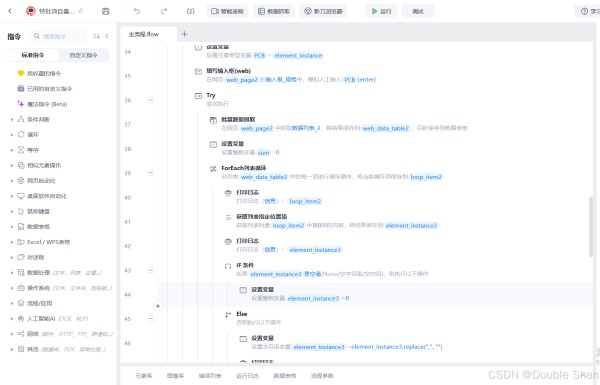Click the save (floppy disk) icon
This screenshot has height=385, width=600.
[x=106, y=11]
